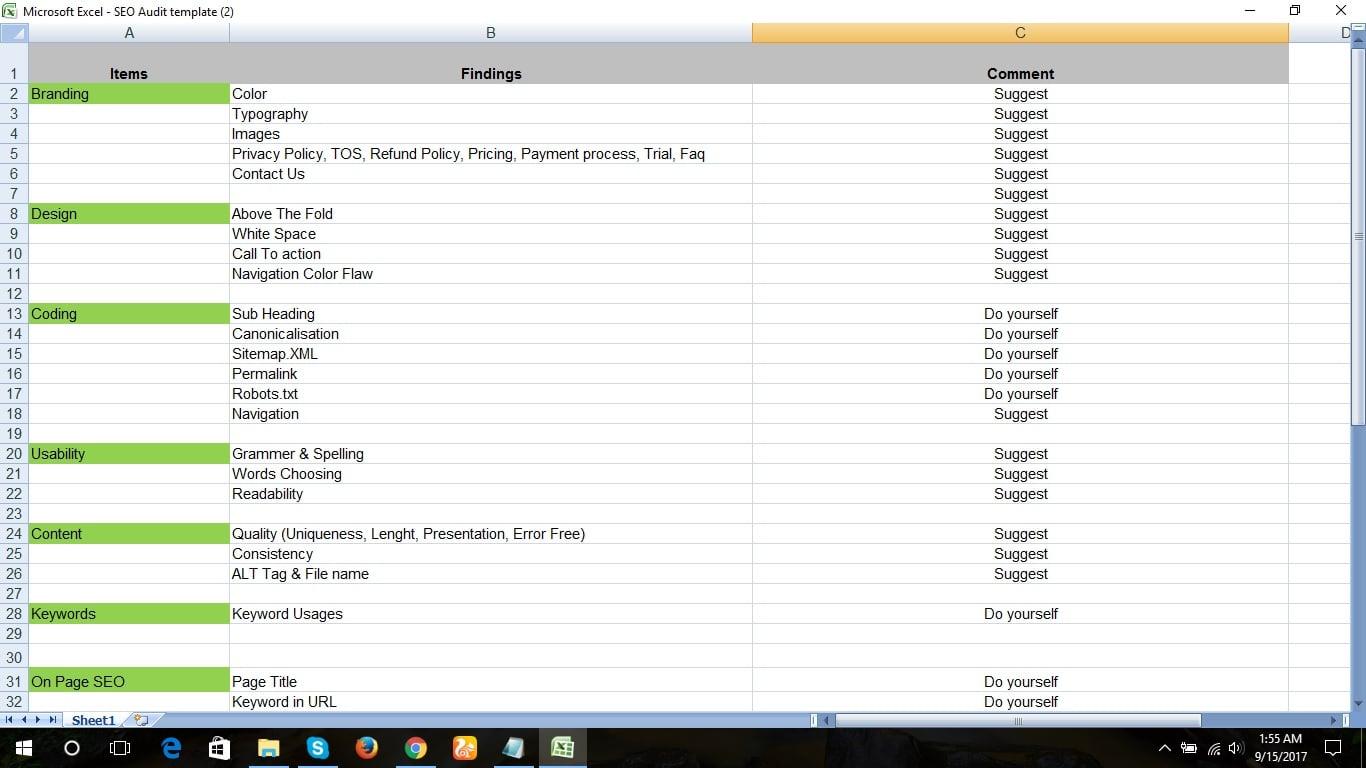Expand hidden icons in the system tray

click(x=1164, y=747)
